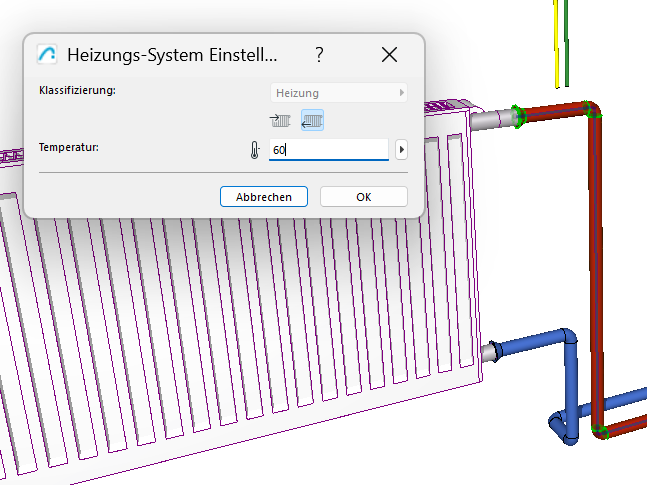Open the Heizung classification dropdown
The image size is (647, 485).
pos(339,93)
